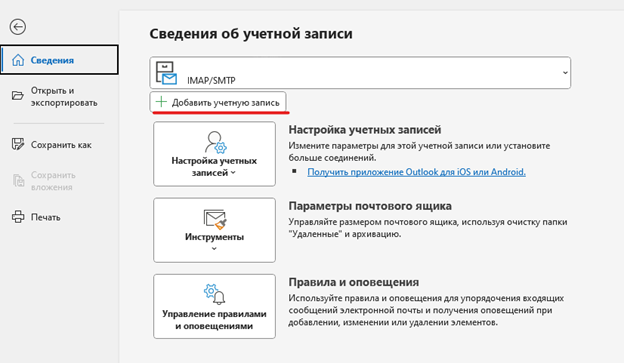Open the Настройка учетных записей dropdown button
The width and height of the screenshot is (624, 363).
214,154
